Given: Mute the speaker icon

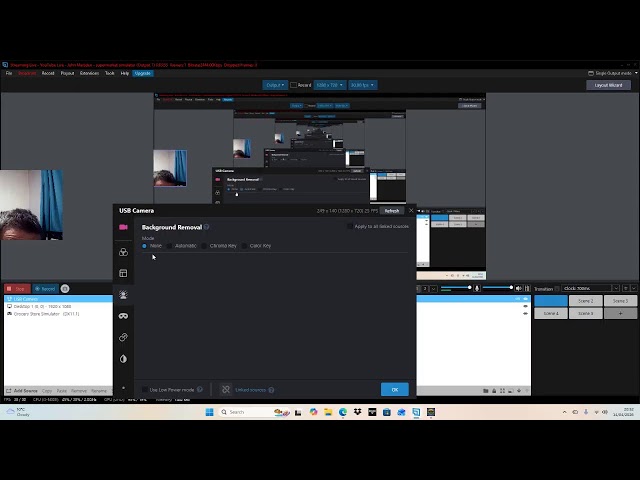Looking at the screenshot, I should (518, 289).
